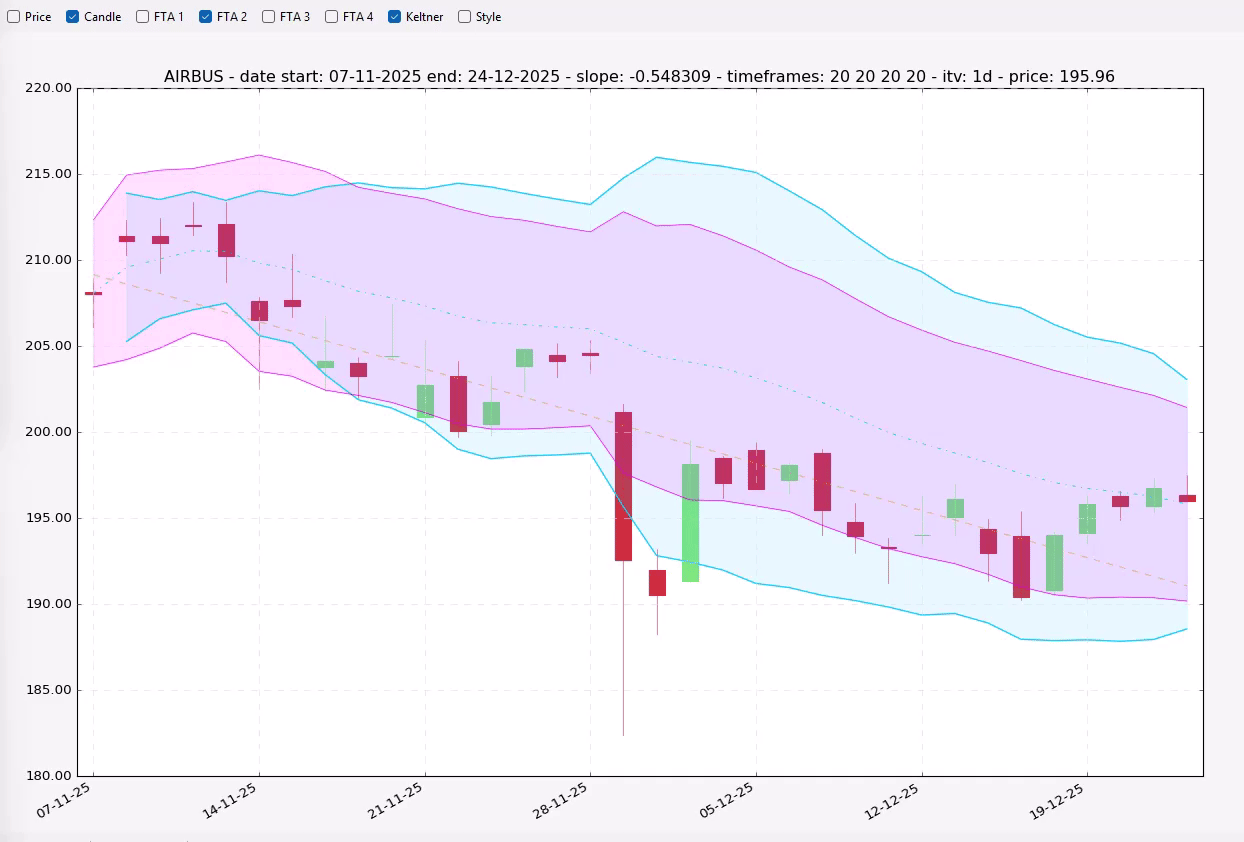Disable the FTA 2 checkbox
1244x842 pixels.
[x=206, y=17]
